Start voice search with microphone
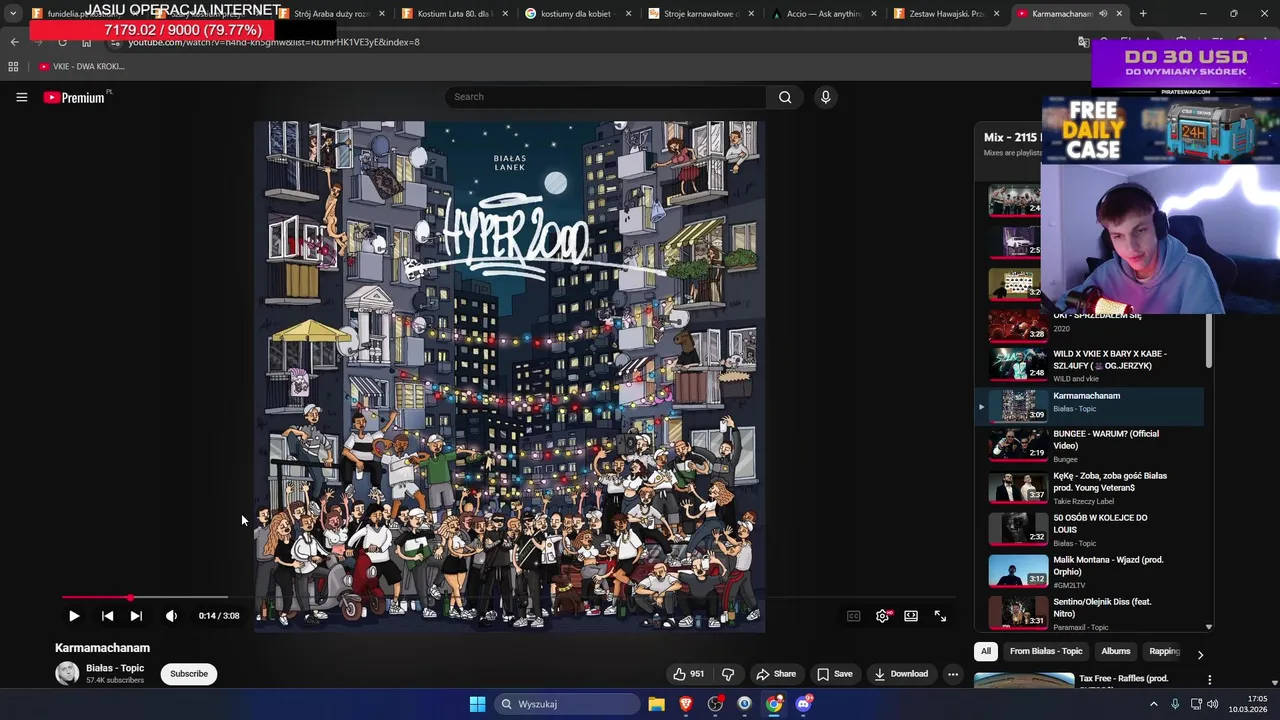Screen dimensions: 1280x720 click(825, 97)
